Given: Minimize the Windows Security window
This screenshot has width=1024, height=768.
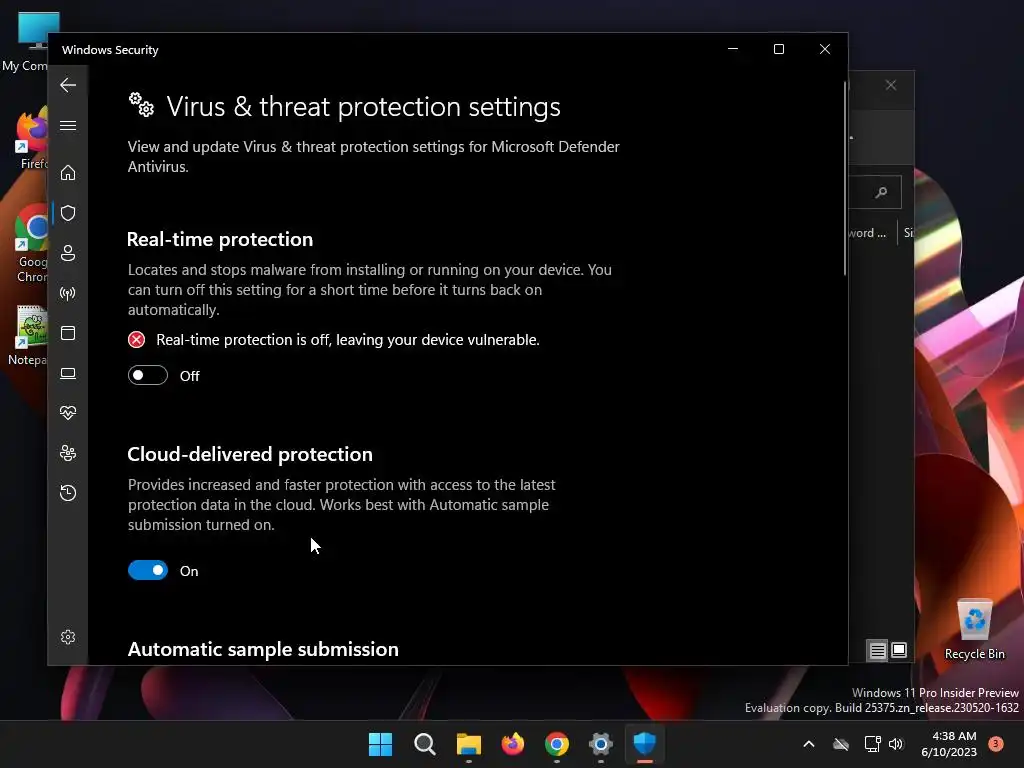Looking at the screenshot, I should (x=733, y=49).
